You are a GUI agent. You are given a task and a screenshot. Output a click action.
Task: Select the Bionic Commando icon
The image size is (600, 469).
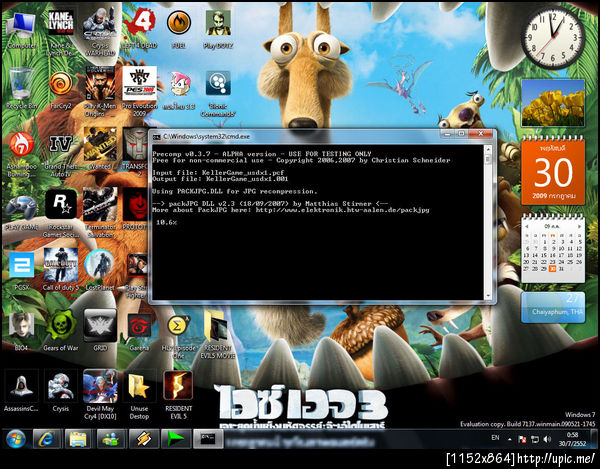pyautogui.click(x=218, y=93)
